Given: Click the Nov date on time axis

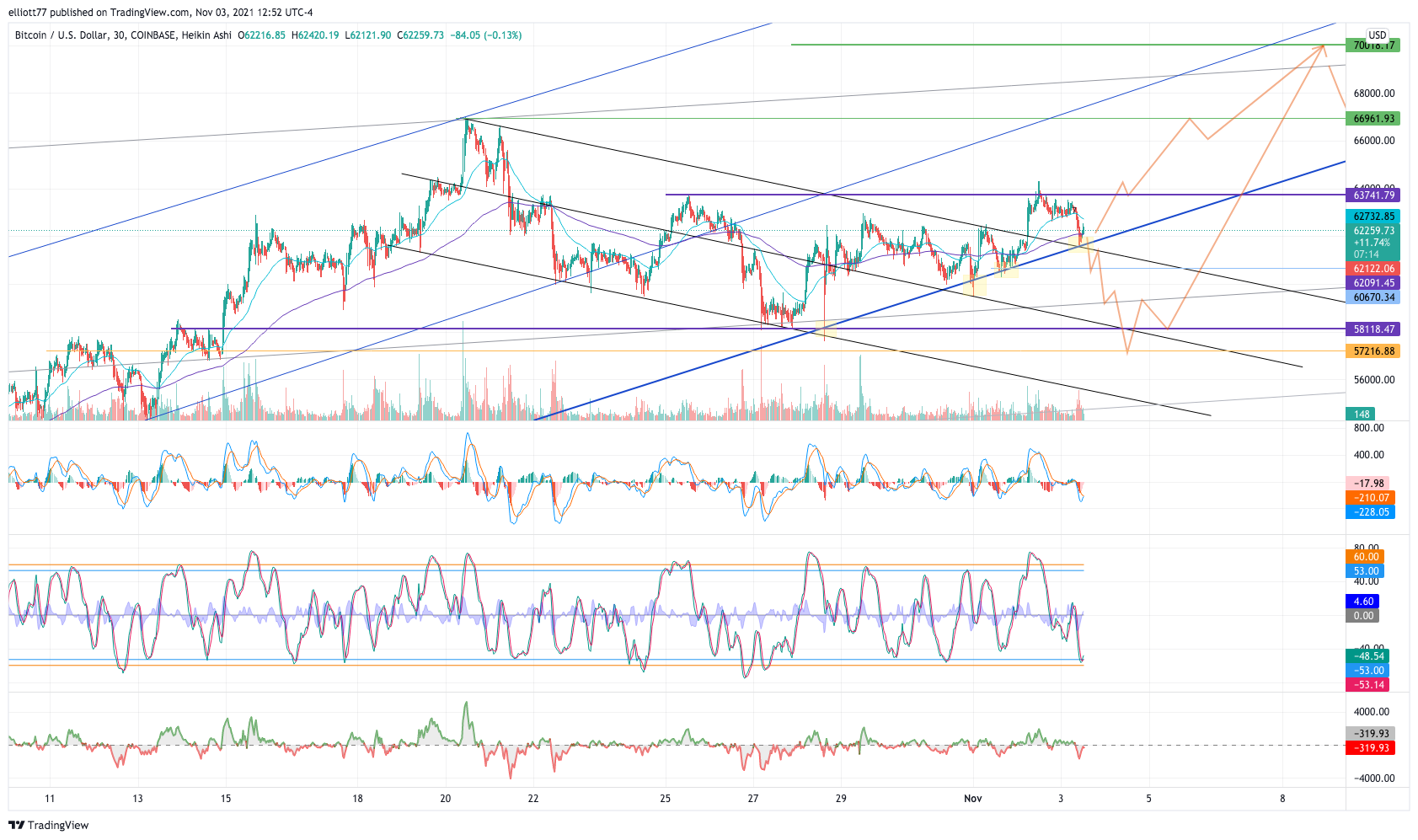Looking at the screenshot, I should click(973, 798).
